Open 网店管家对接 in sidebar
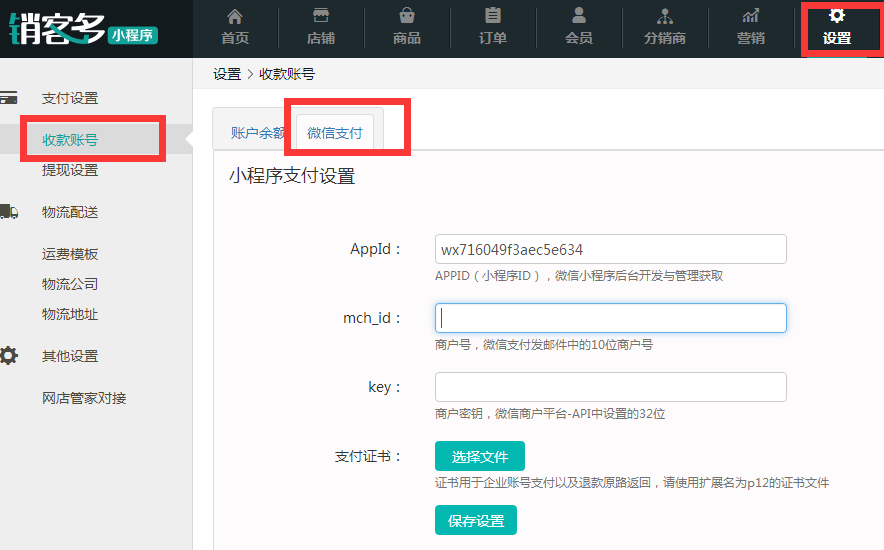The width and height of the screenshot is (884, 550). (84, 398)
